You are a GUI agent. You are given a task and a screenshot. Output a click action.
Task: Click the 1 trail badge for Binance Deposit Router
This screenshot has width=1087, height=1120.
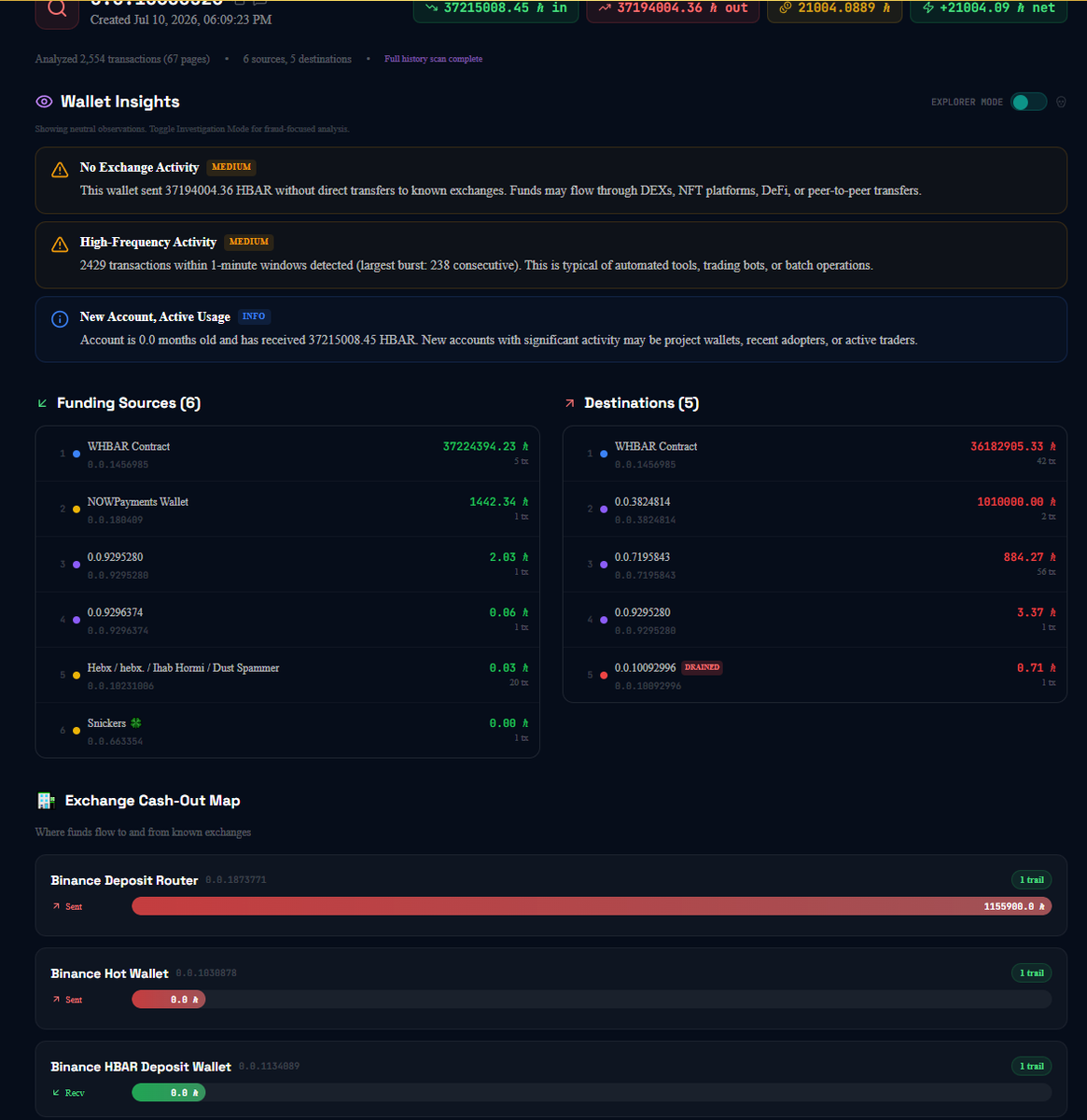1031,879
